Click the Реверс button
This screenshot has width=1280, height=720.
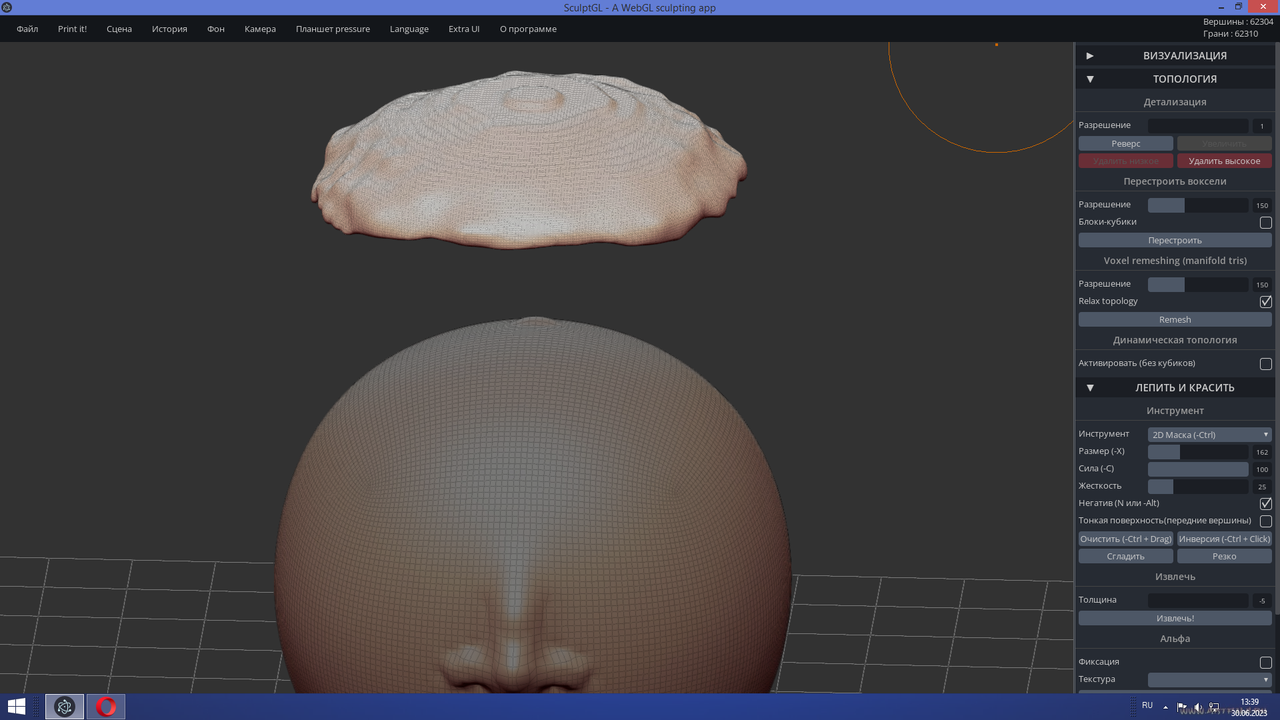pyautogui.click(x=1126, y=143)
